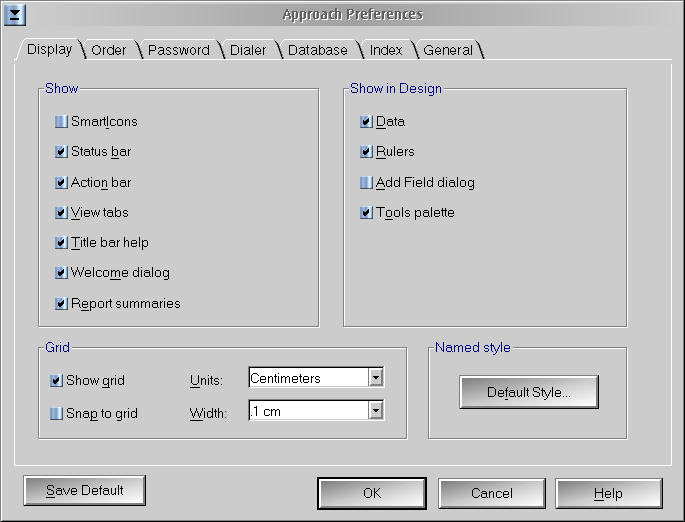Toggle the Action bar checkbox
The image size is (685, 522).
pyautogui.click(x=61, y=182)
